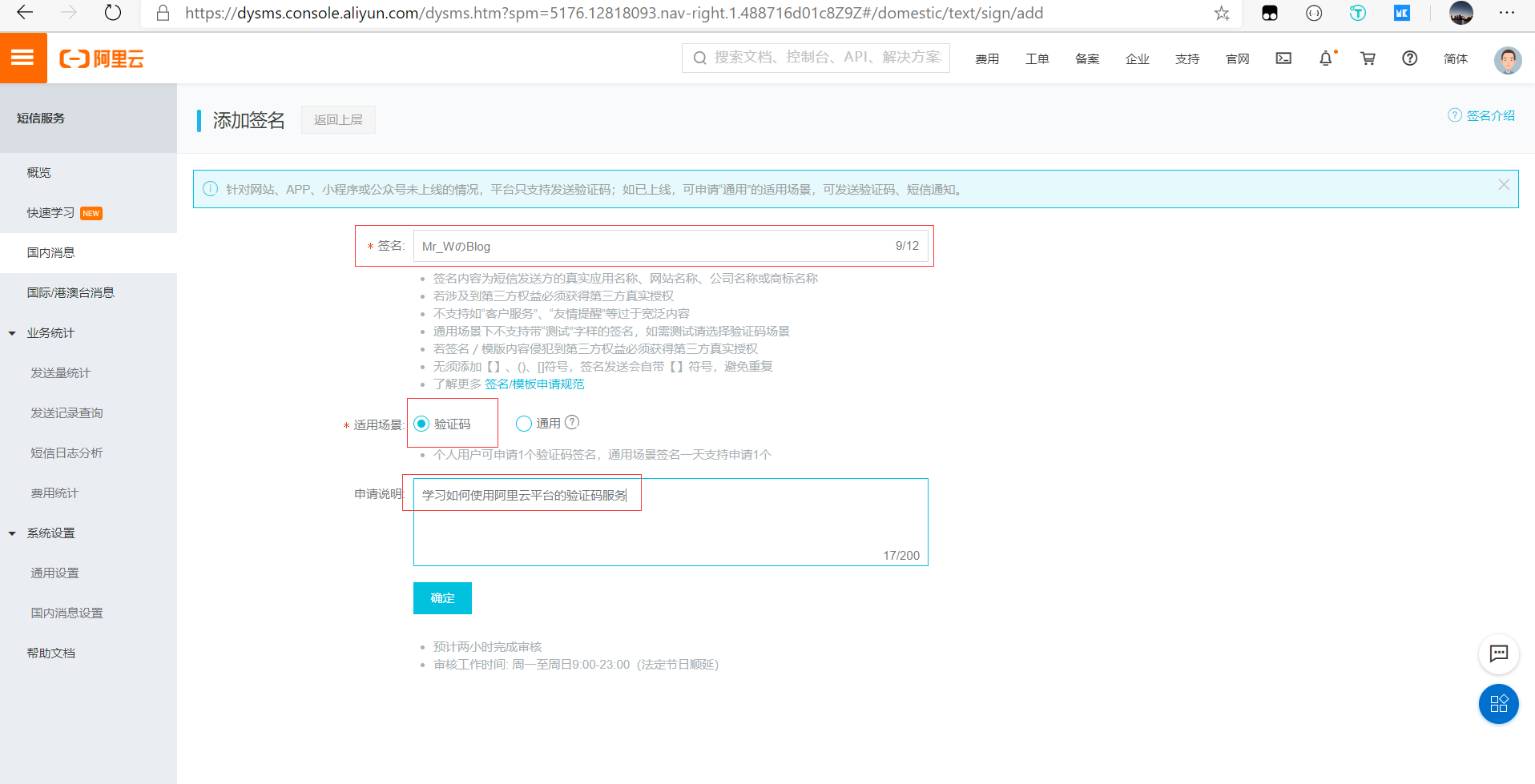Open the 备案 header menu
This screenshot has height=784, width=1535.
[x=1087, y=58]
